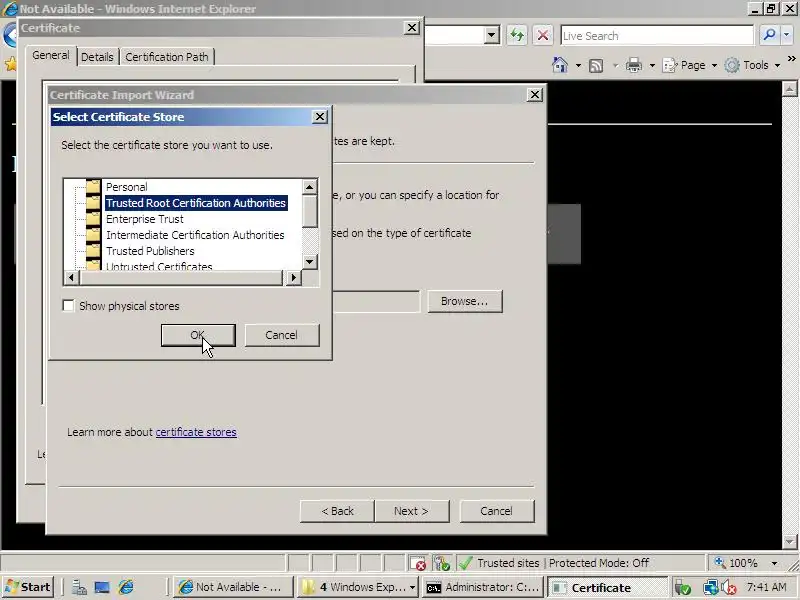
Task: Open the zoom level 100% control
Action: coord(736,563)
